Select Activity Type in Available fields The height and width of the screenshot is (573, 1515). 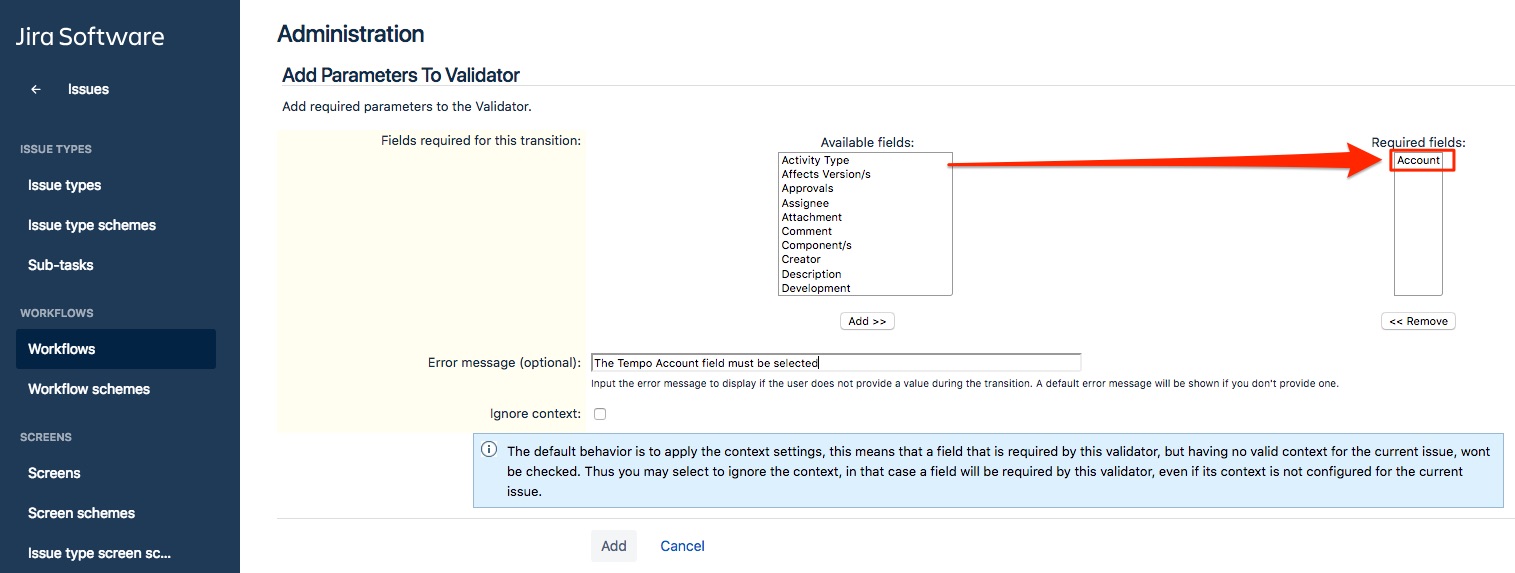pyautogui.click(x=815, y=160)
